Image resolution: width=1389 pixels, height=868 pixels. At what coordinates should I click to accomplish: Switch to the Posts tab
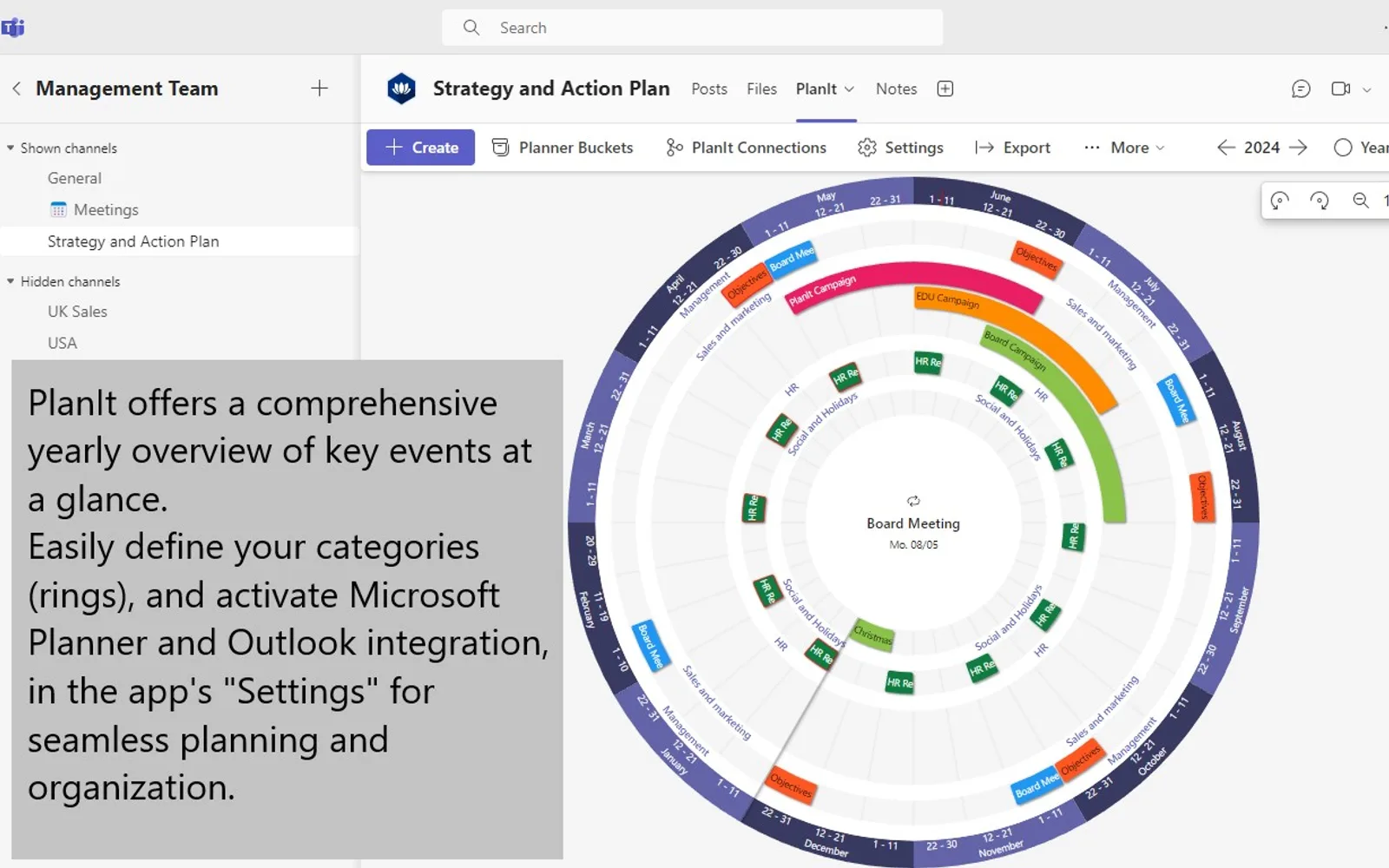coord(709,89)
